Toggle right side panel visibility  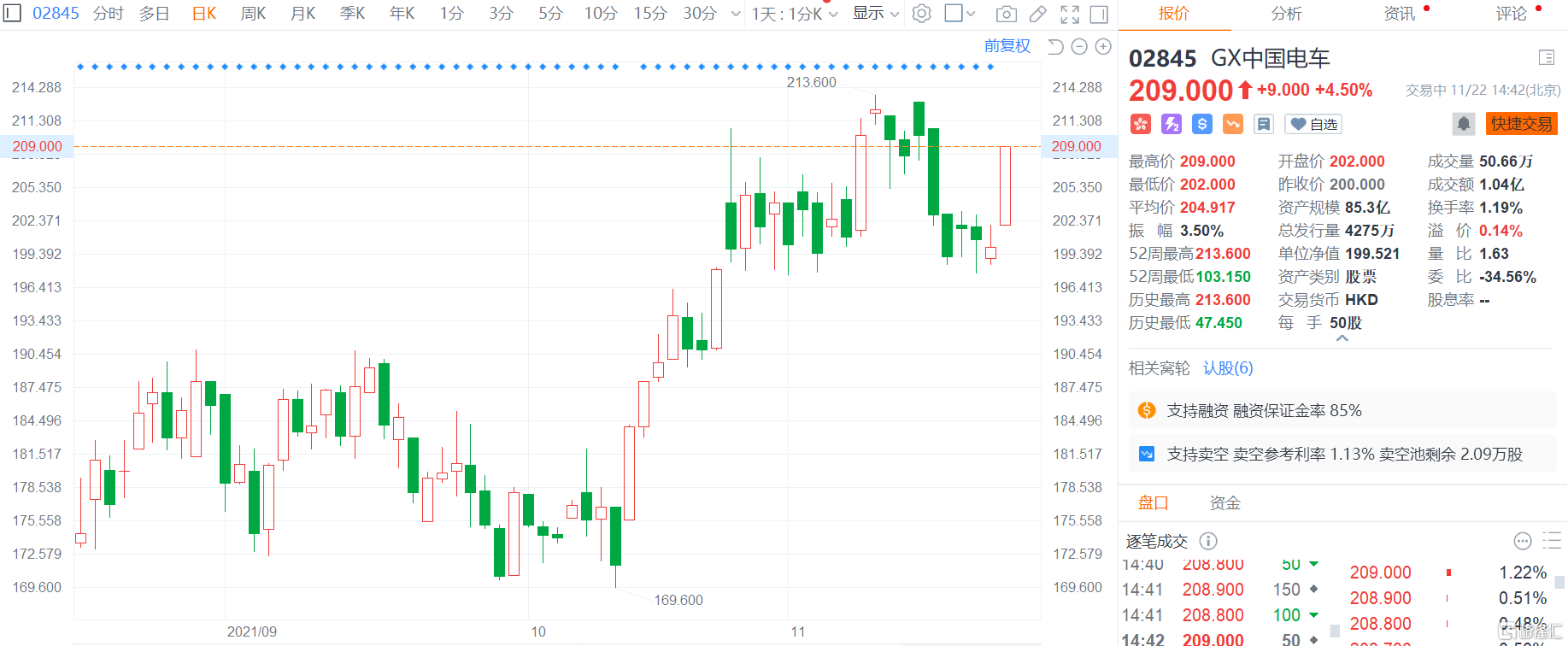(1099, 14)
